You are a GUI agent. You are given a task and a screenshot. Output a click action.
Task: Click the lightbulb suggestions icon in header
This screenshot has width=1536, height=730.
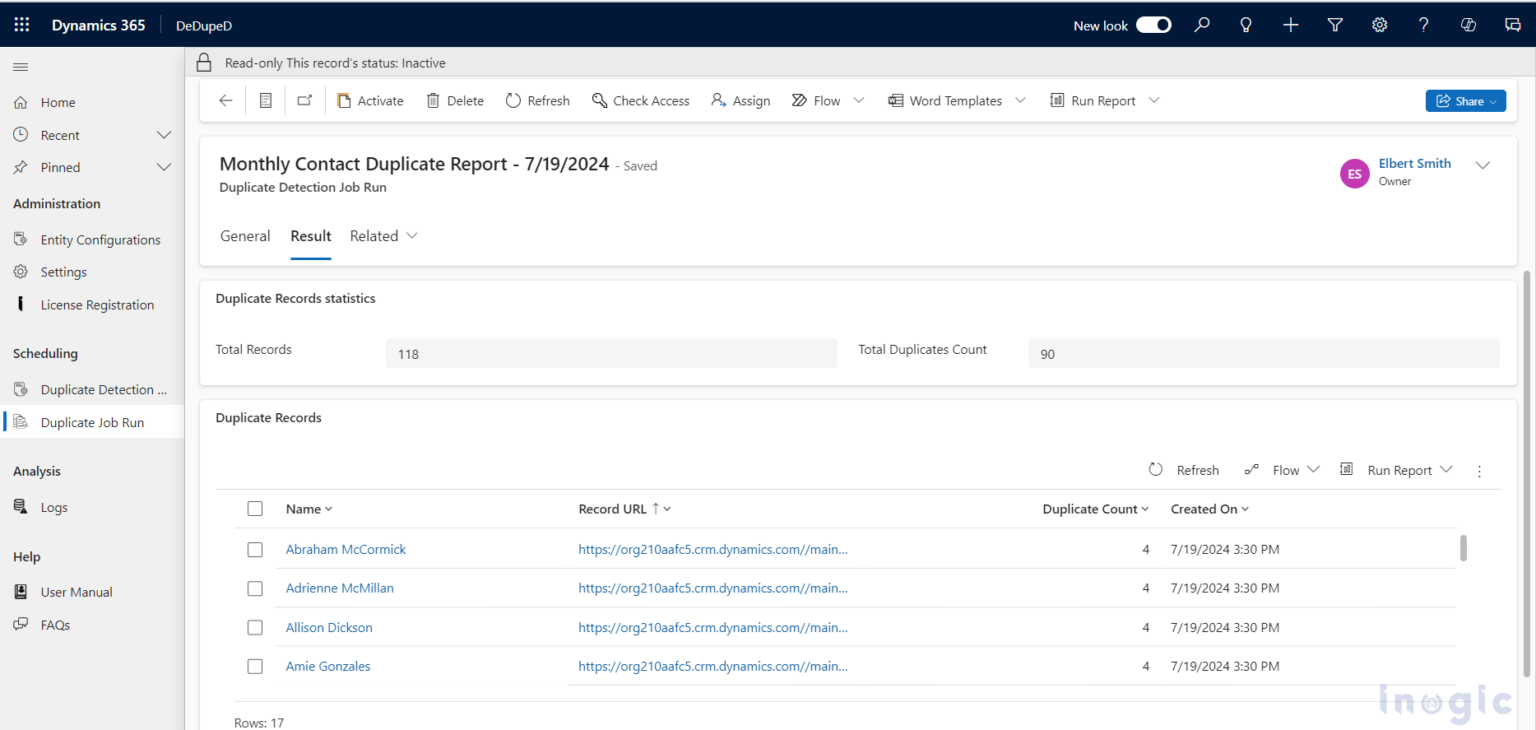[x=1246, y=24]
